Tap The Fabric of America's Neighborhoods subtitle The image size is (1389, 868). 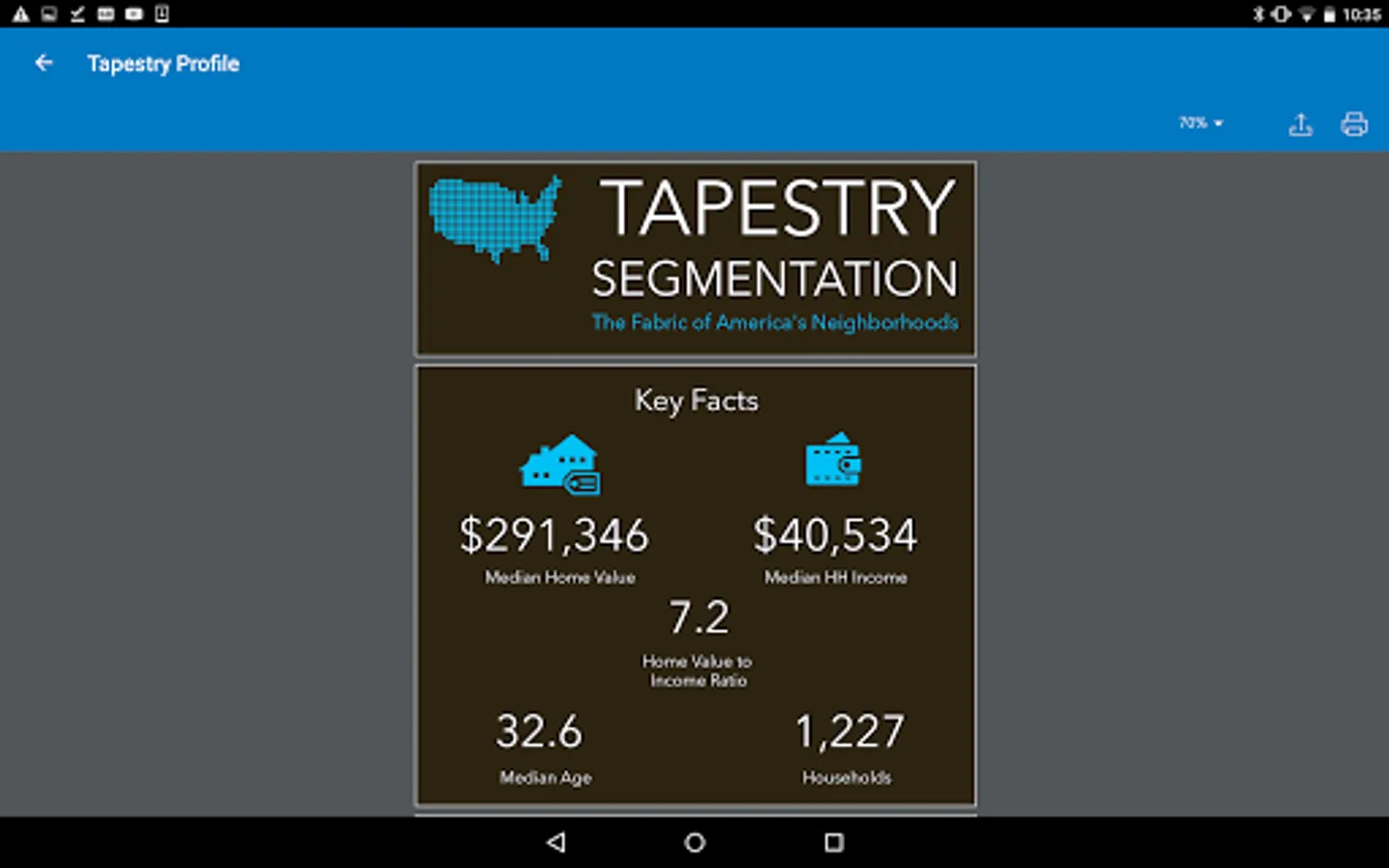point(775,322)
